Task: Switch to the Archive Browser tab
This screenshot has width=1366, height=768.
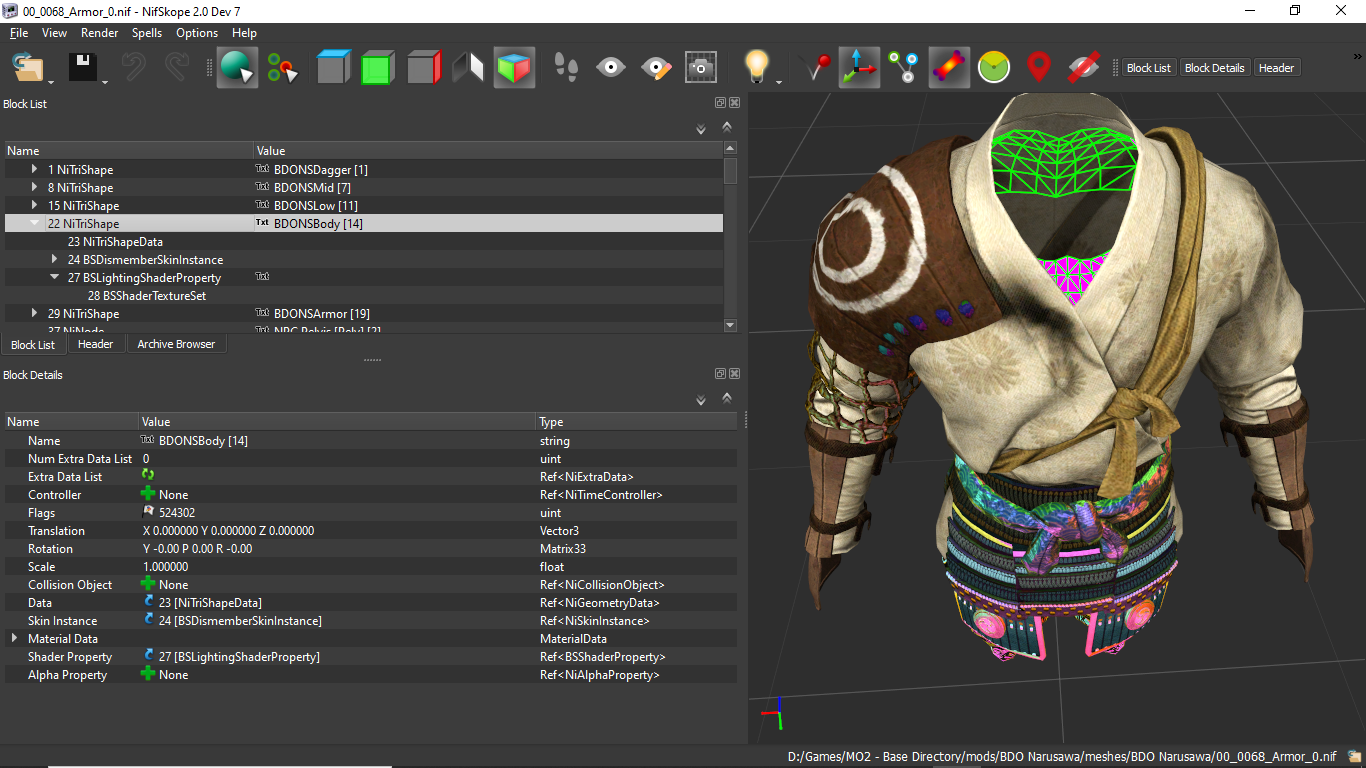Action: pos(176,344)
